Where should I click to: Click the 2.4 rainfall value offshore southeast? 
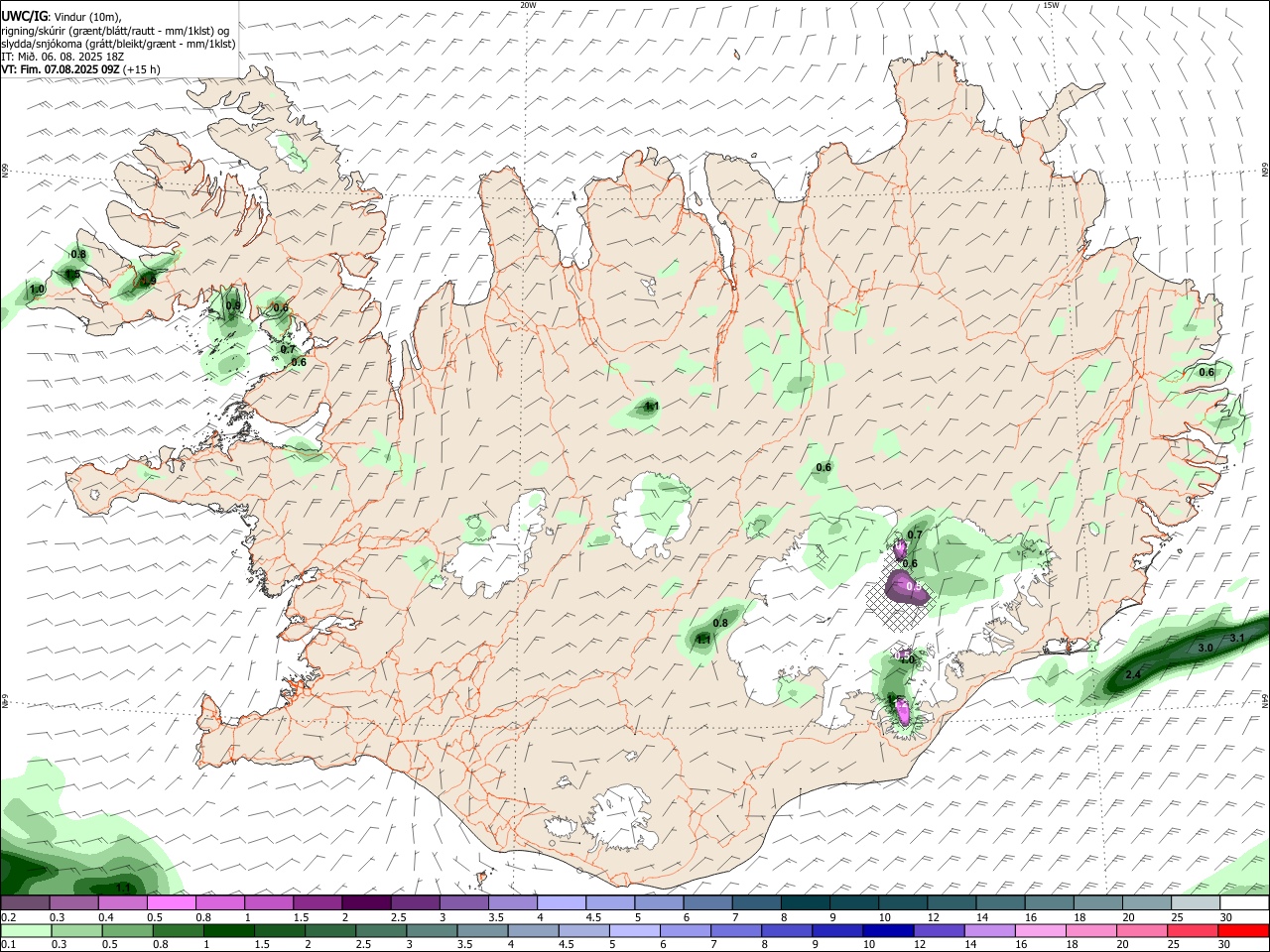coord(1133,674)
